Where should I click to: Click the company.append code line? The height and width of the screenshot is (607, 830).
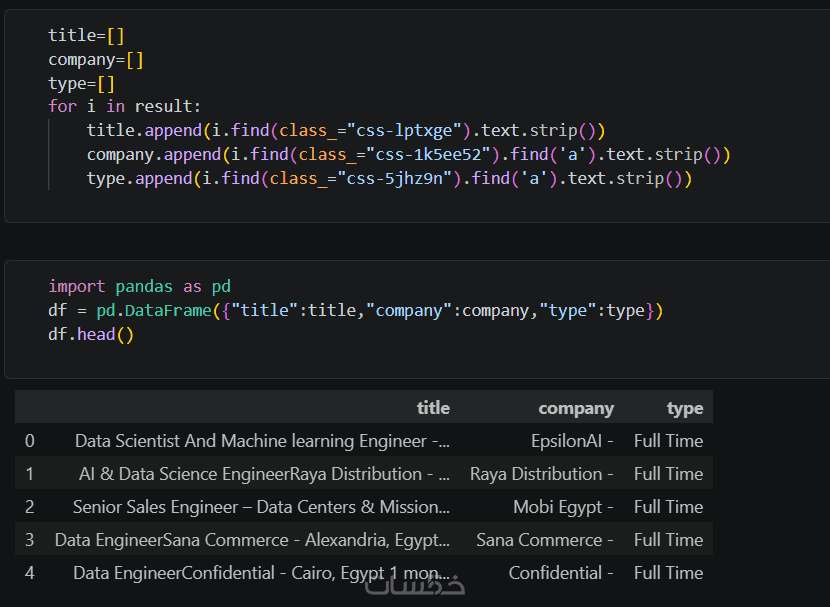coord(408,154)
